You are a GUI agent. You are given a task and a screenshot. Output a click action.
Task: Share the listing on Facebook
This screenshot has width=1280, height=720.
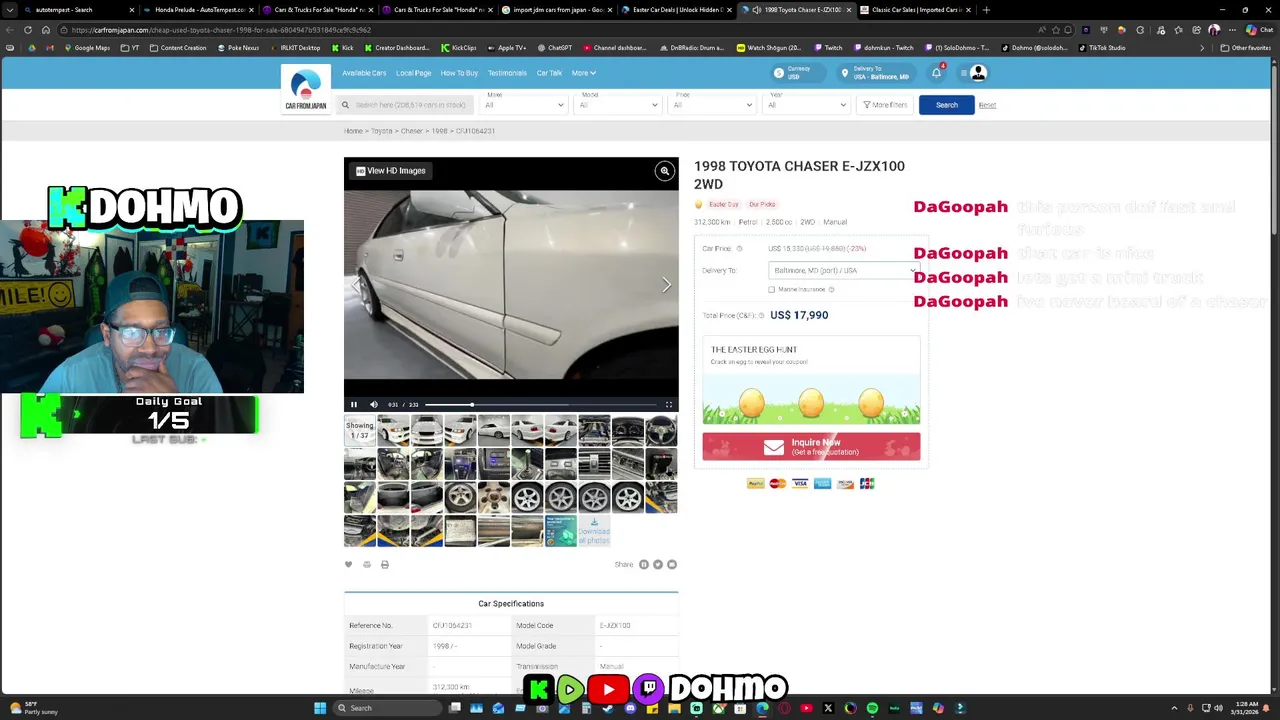point(644,564)
